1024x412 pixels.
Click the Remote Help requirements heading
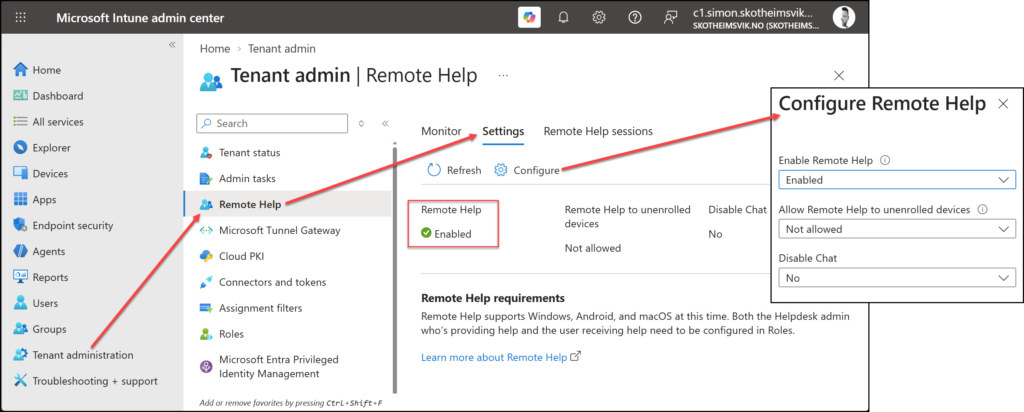[x=492, y=298]
